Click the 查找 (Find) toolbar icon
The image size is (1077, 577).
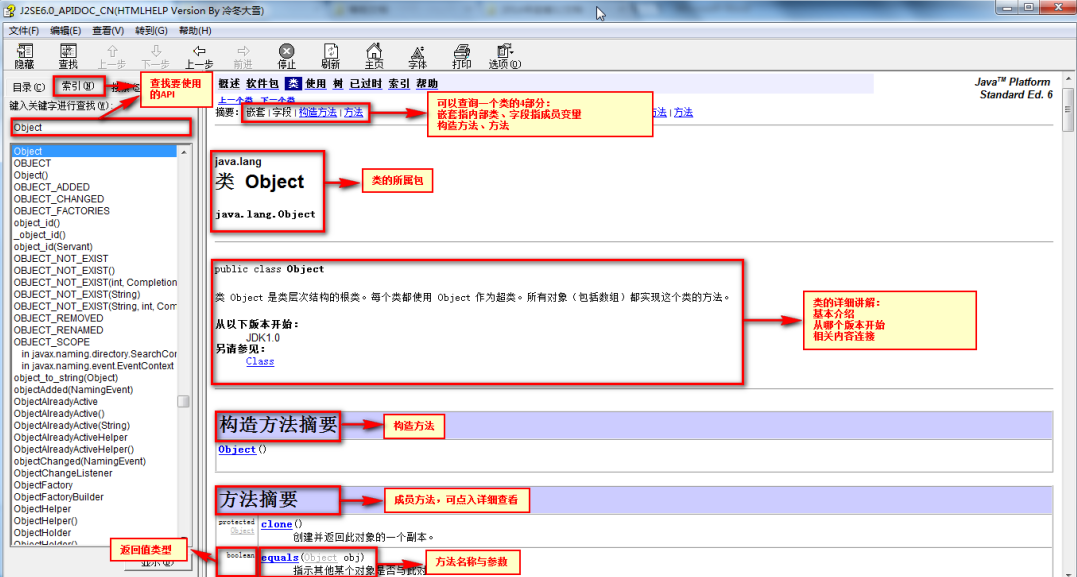click(67, 52)
